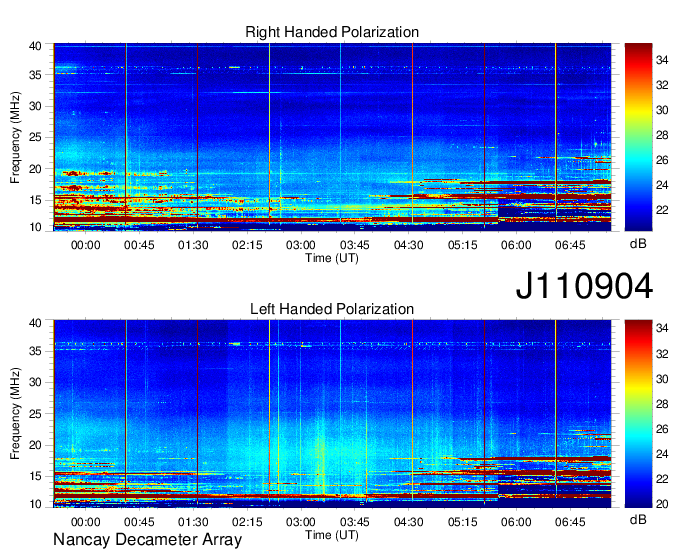Click the 02:15 time tick of Left Handed plot

247,522
